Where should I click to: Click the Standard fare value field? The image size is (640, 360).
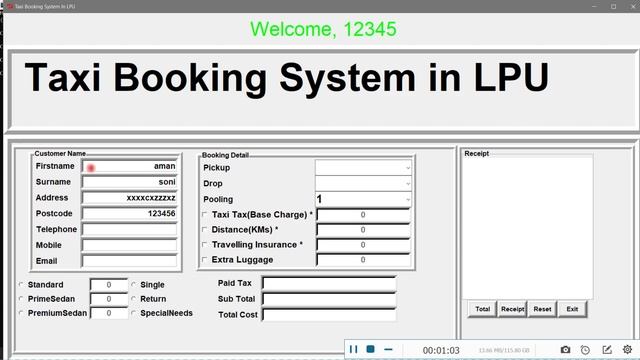click(109, 285)
